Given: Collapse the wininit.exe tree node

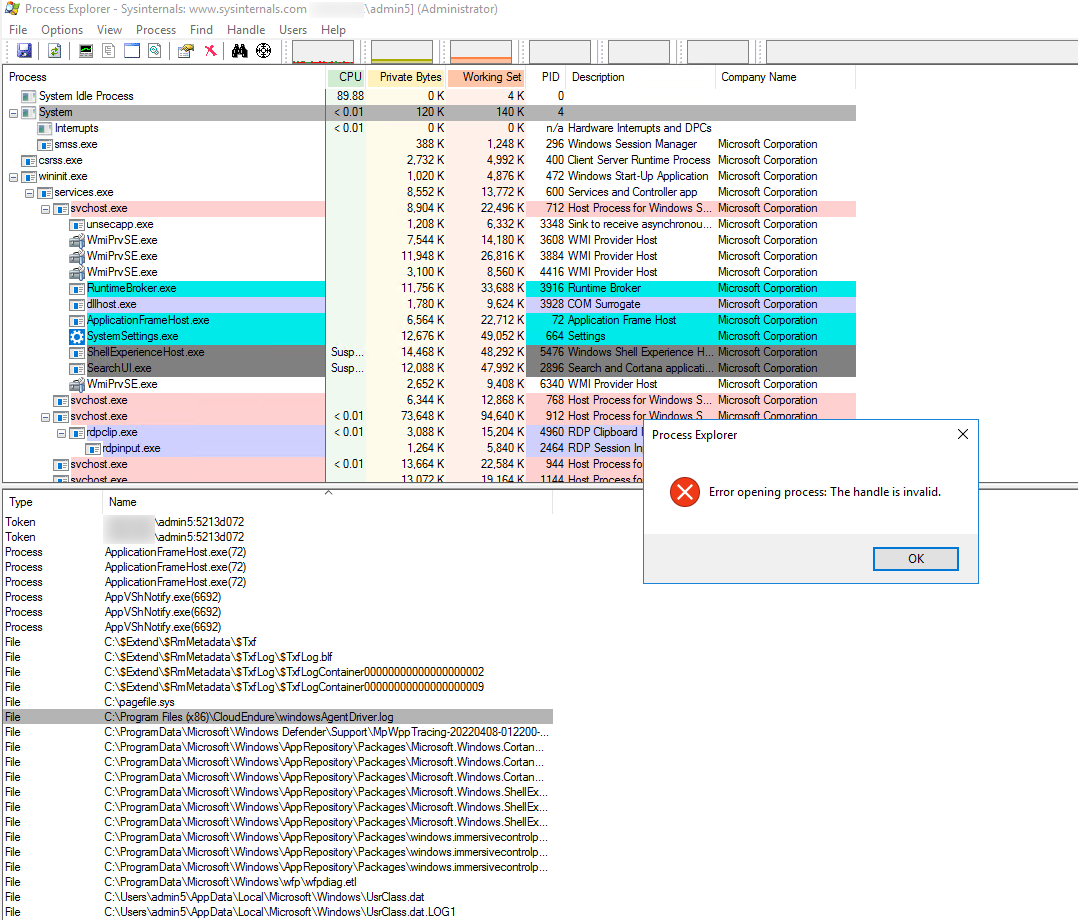Looking at the screenshot, I should pos(13,177).
